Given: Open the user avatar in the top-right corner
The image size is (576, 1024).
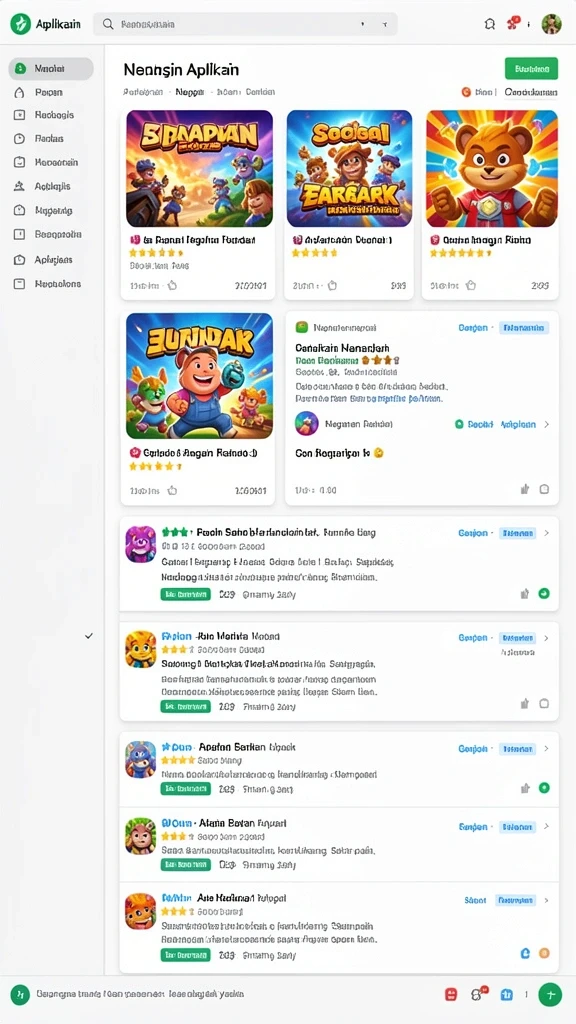Looking at the screenshot, I should coord(551,24).
